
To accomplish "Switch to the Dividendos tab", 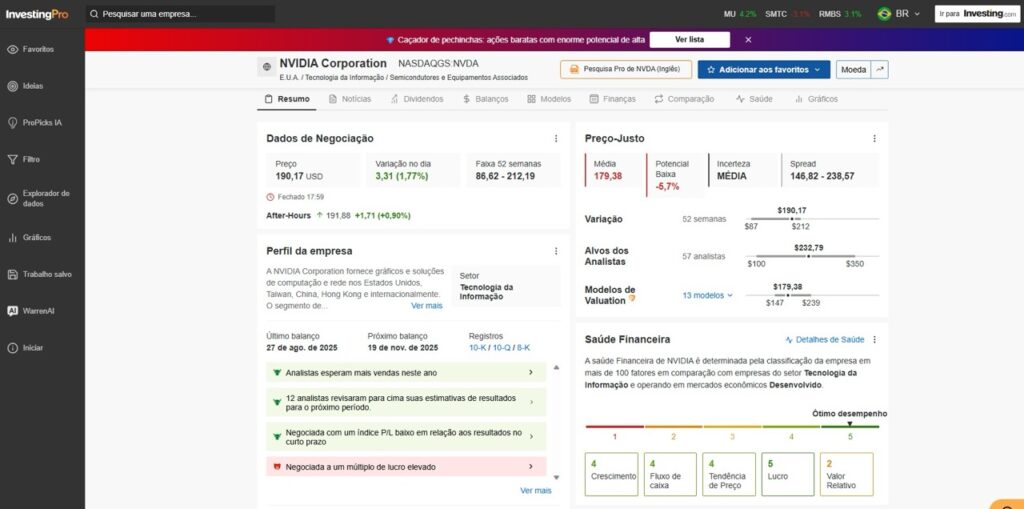I will pyautogui.click(x=416, y=99).
